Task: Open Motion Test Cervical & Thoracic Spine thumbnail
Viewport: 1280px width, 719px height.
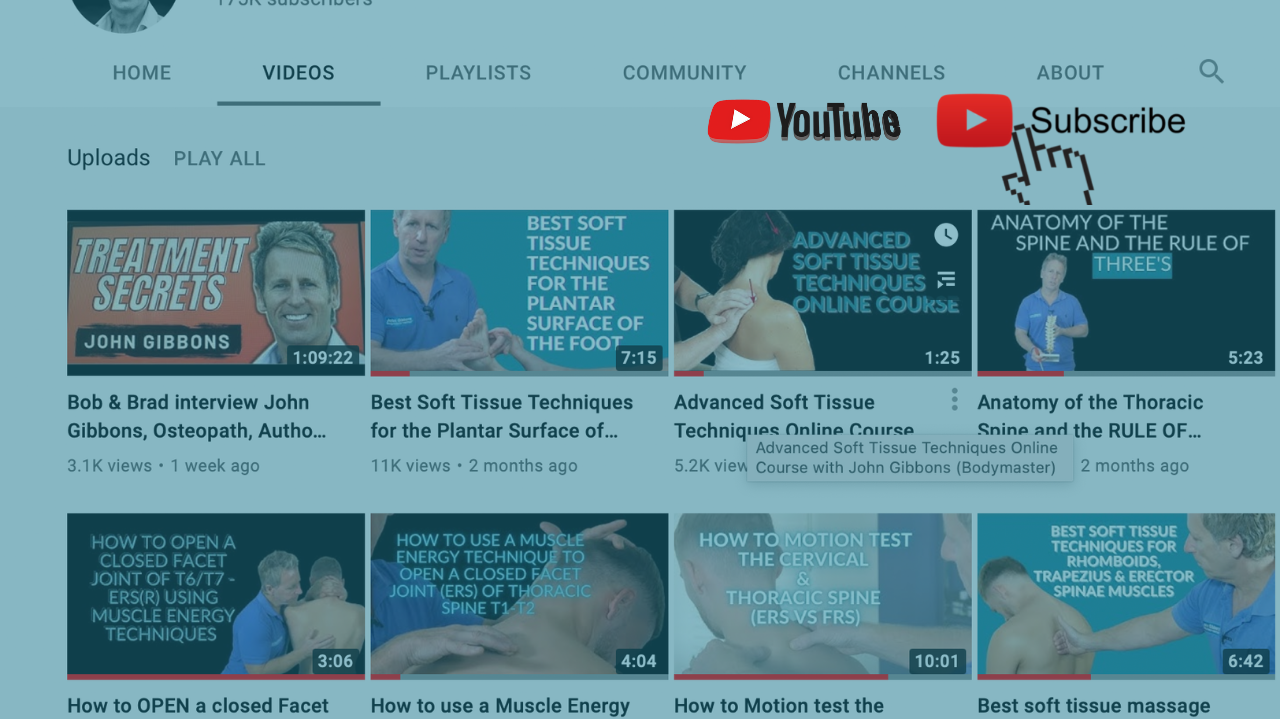Action: [823, 596]
